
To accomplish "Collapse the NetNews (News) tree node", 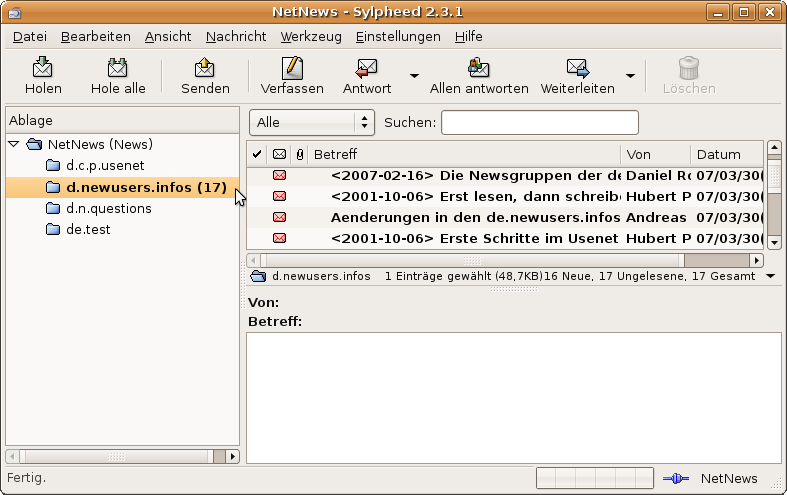I will point(14,144).
